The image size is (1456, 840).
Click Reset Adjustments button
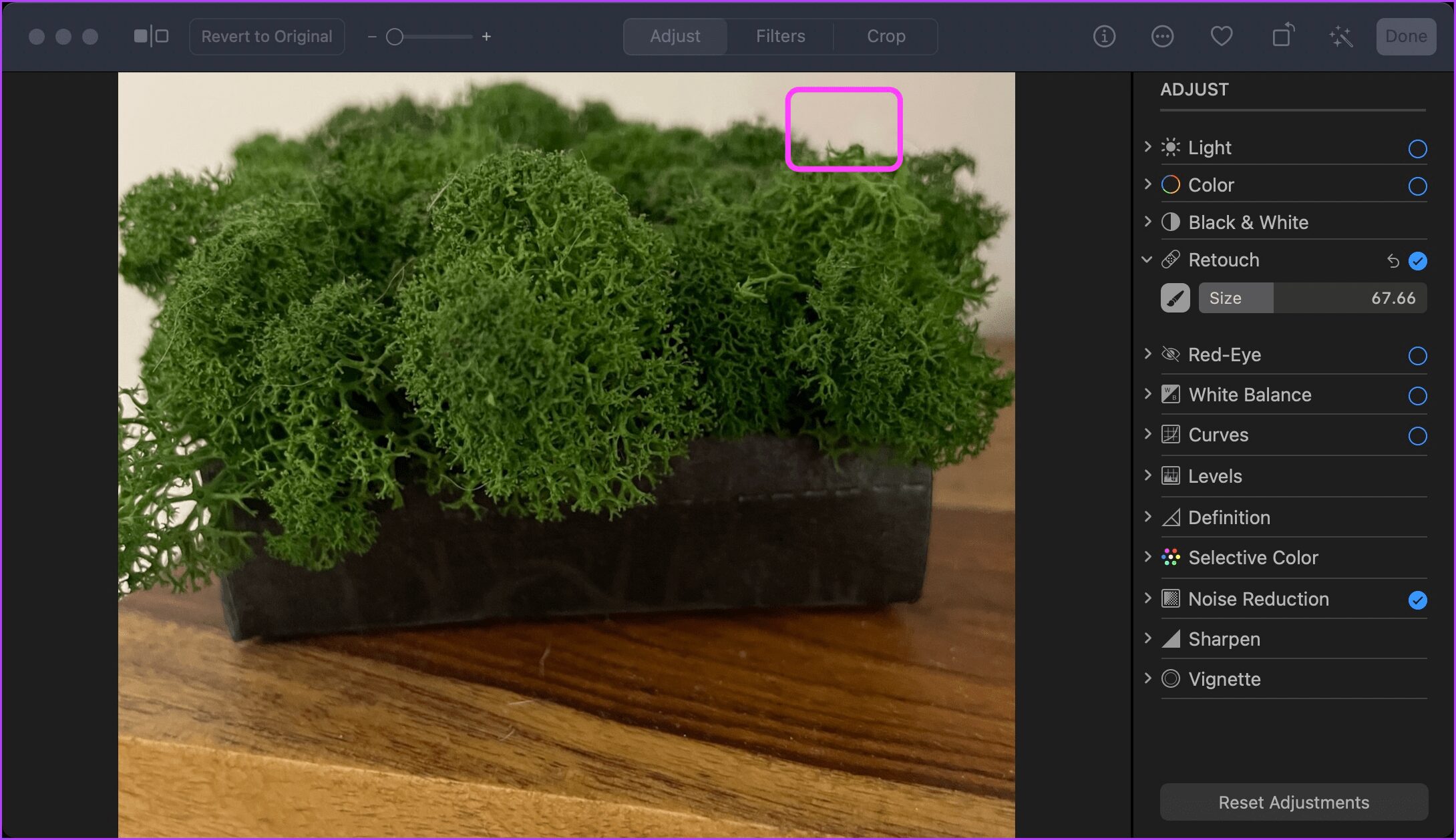tap(1294, 801)
